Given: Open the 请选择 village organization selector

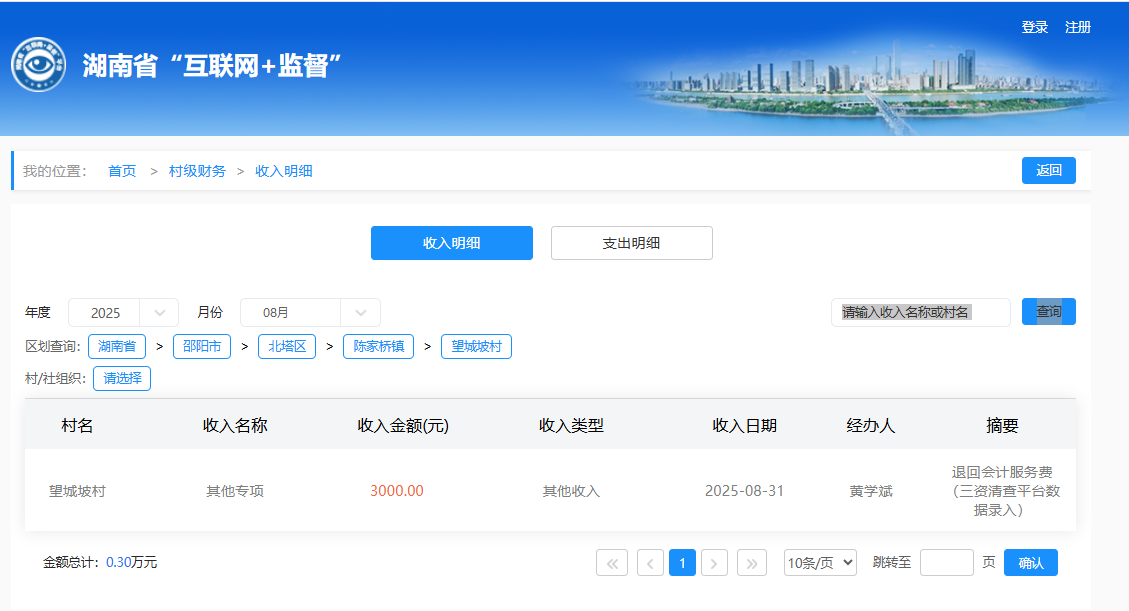Looking at the screenshot, I should [122, 379].
